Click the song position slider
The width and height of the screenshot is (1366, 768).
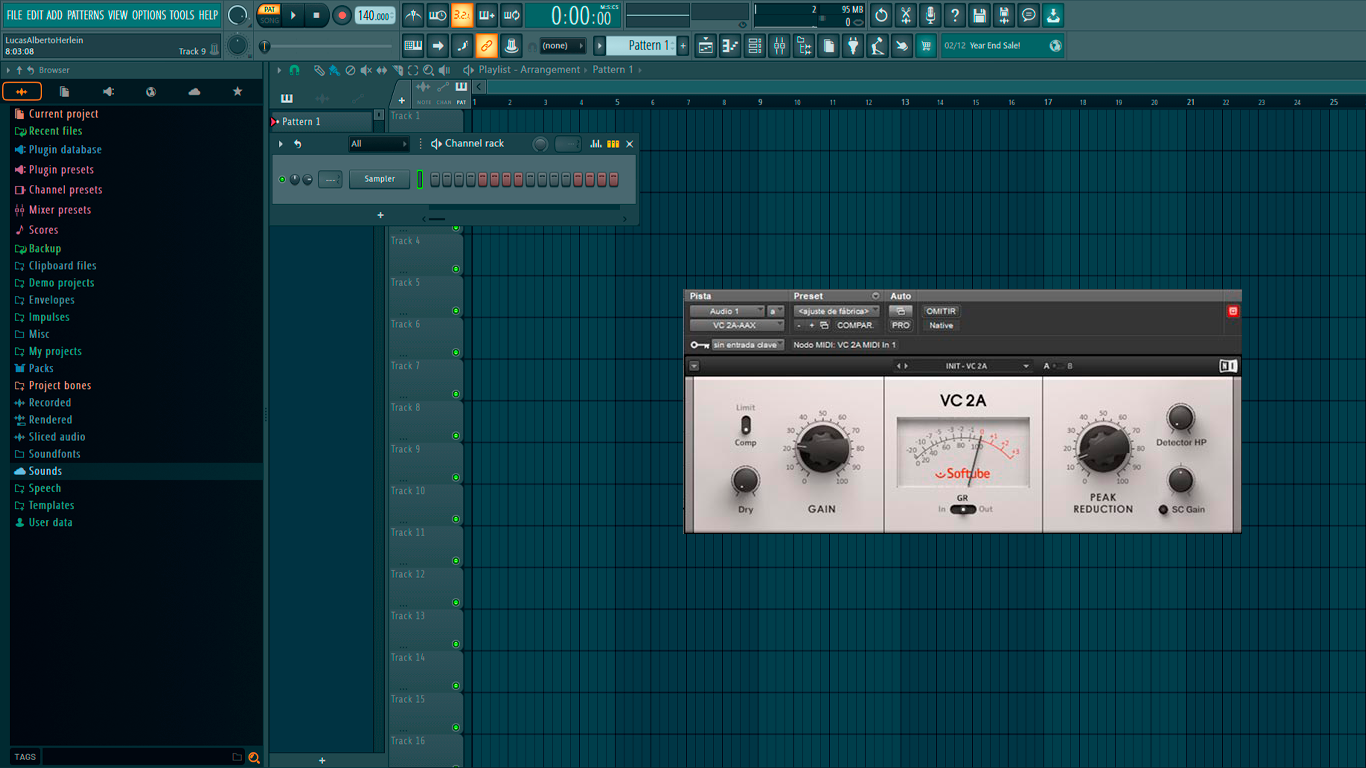pyautogui.click(x=327, y=46)
